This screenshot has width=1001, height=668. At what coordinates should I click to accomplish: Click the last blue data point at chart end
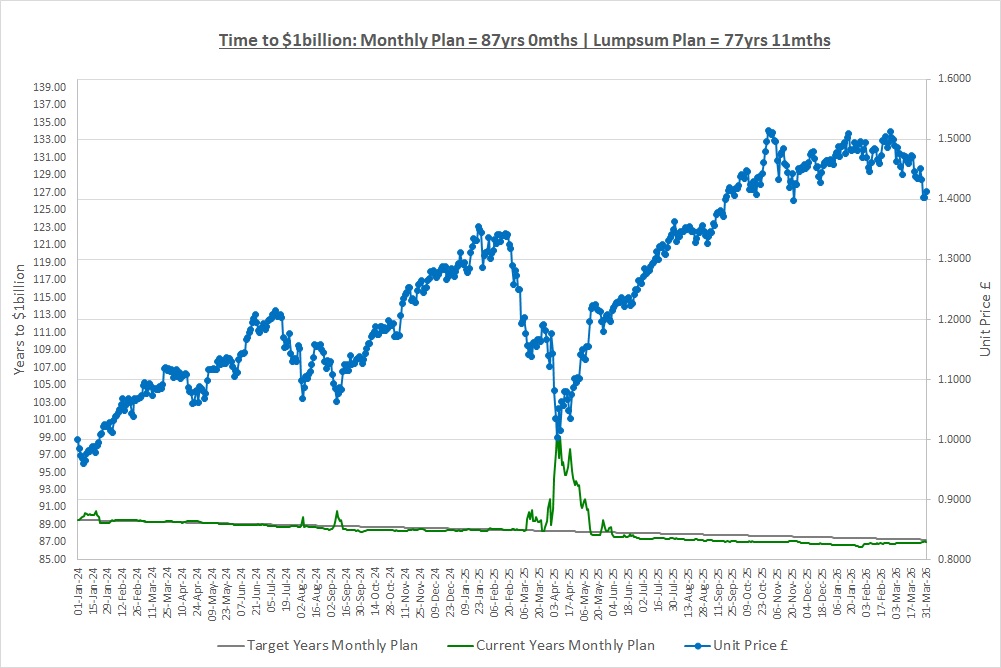(x=926, y=192)
